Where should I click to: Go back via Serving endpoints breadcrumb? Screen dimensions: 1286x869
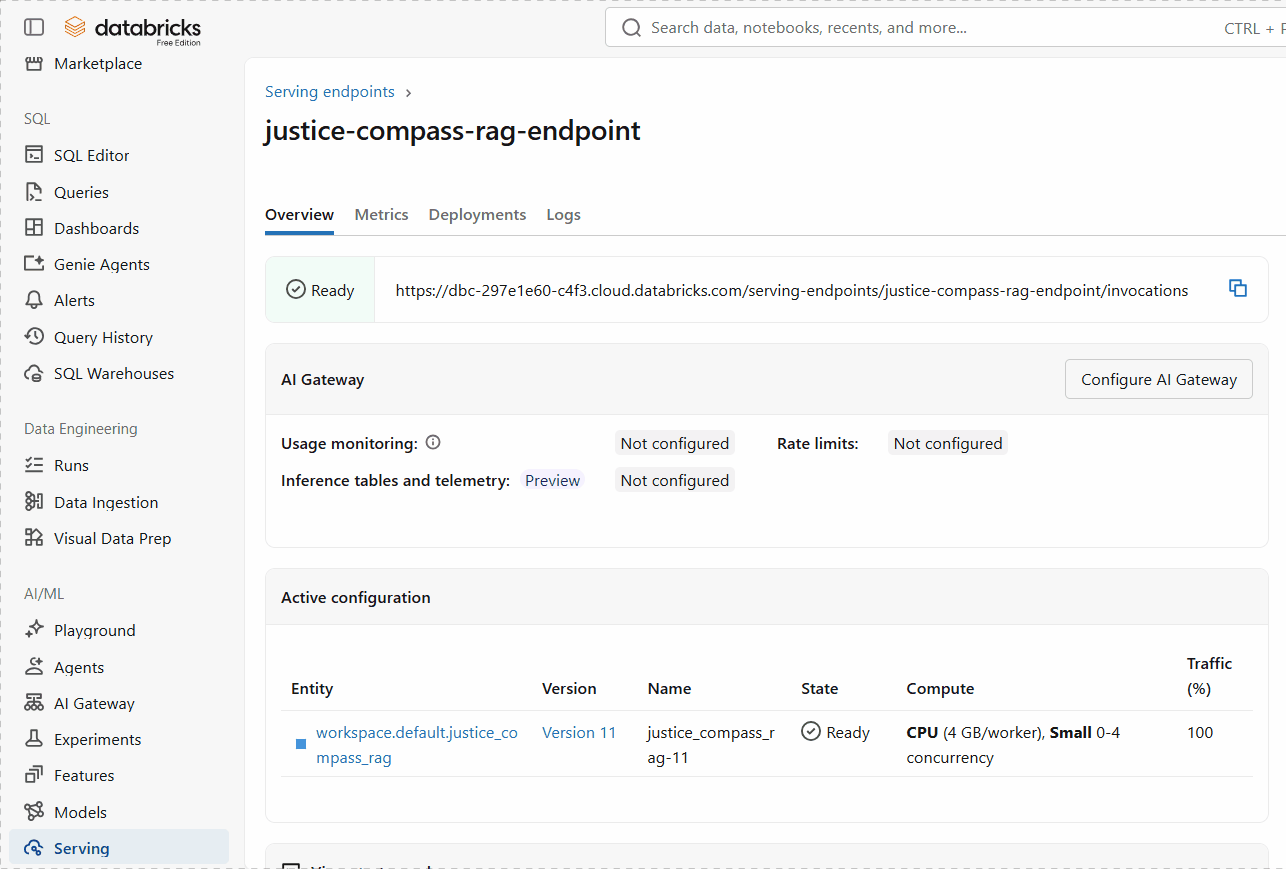[x=330, y=92]
